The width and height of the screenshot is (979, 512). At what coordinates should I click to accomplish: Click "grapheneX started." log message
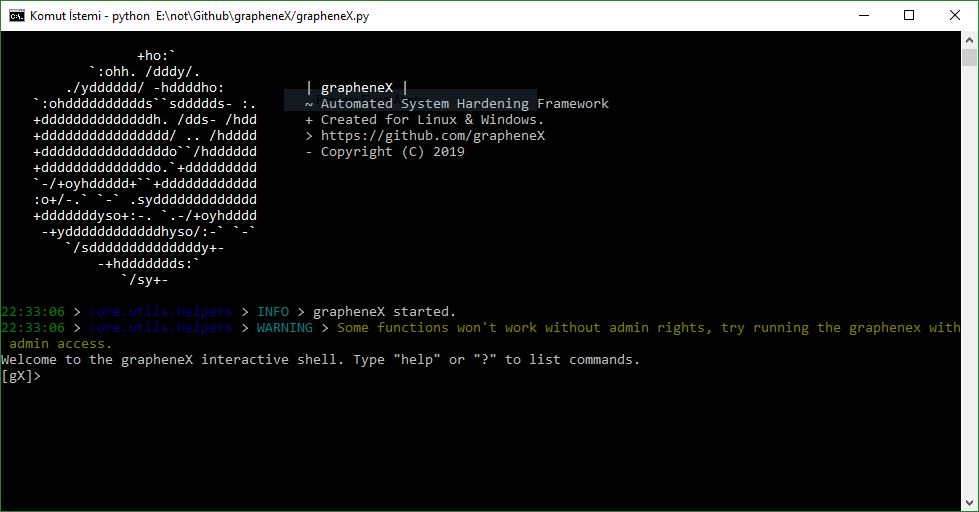[x=385, y=312]
